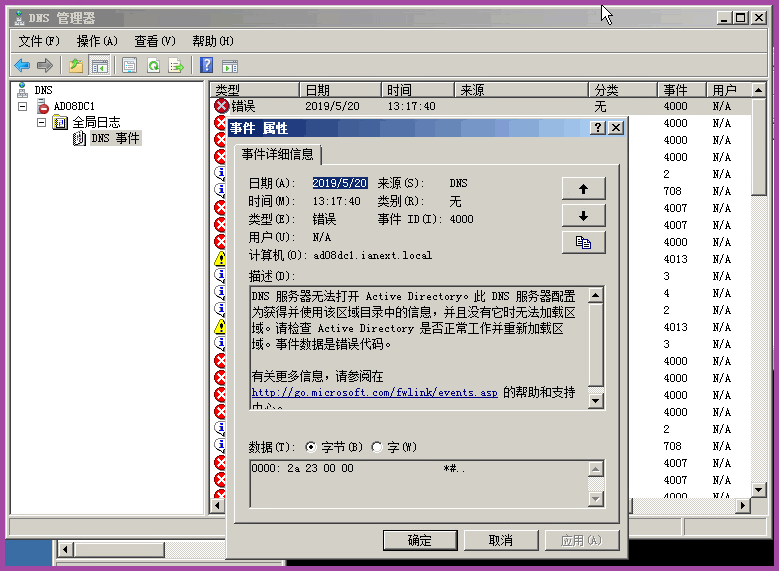Sort by the 类型 column header

[255, 90]
